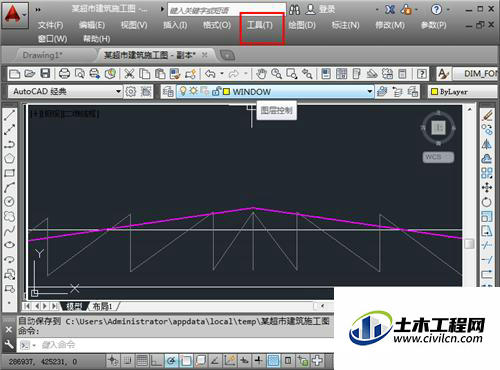500x370 pixels.
Task: Create a new drawing from standard toolbar
Action: (14, 74)
